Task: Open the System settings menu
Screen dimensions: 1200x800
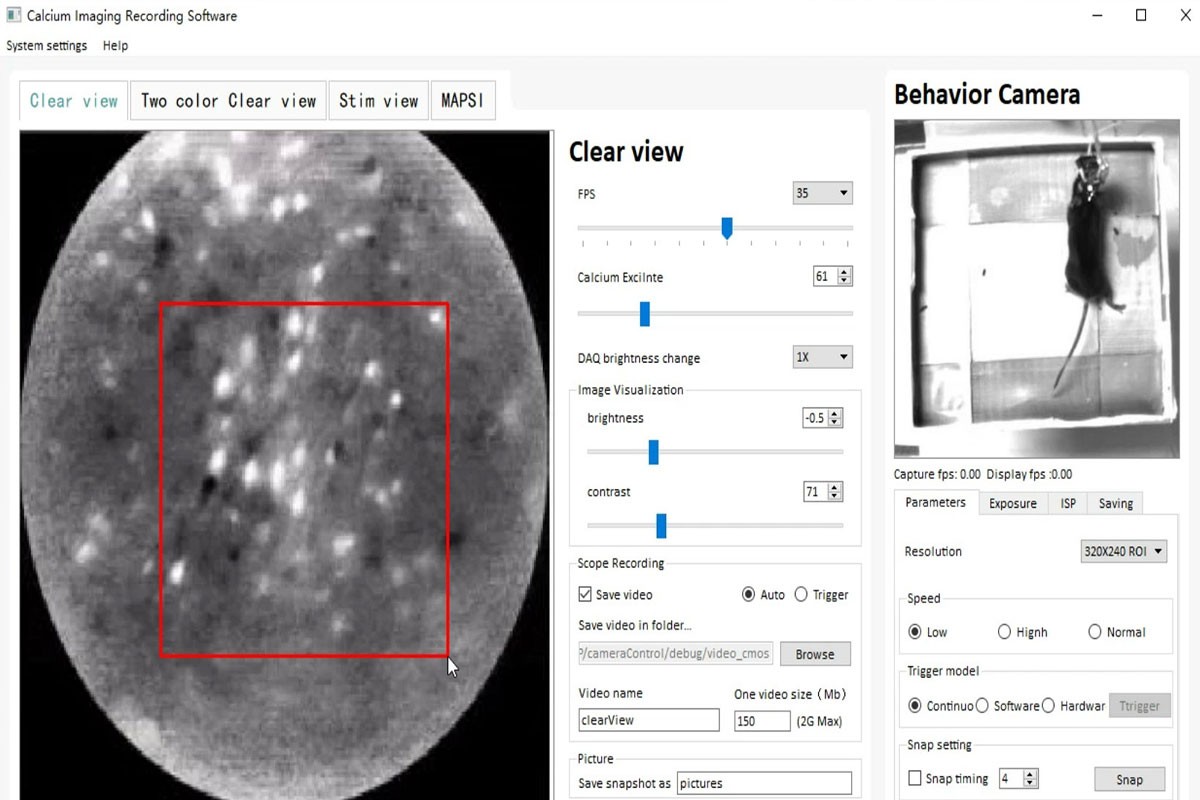Action: tap(47, 46)
